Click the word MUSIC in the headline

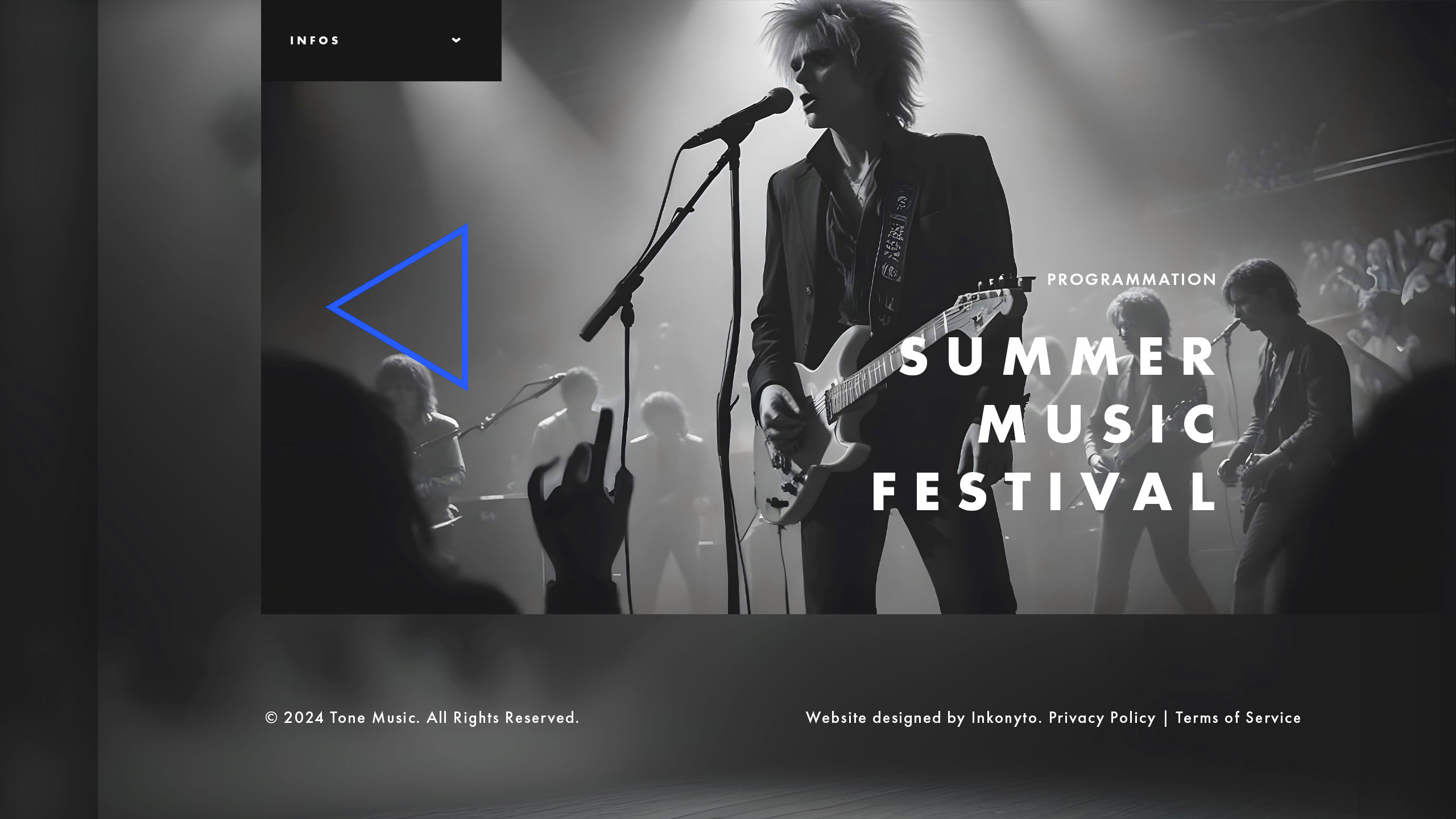(x=1098, y=424)
